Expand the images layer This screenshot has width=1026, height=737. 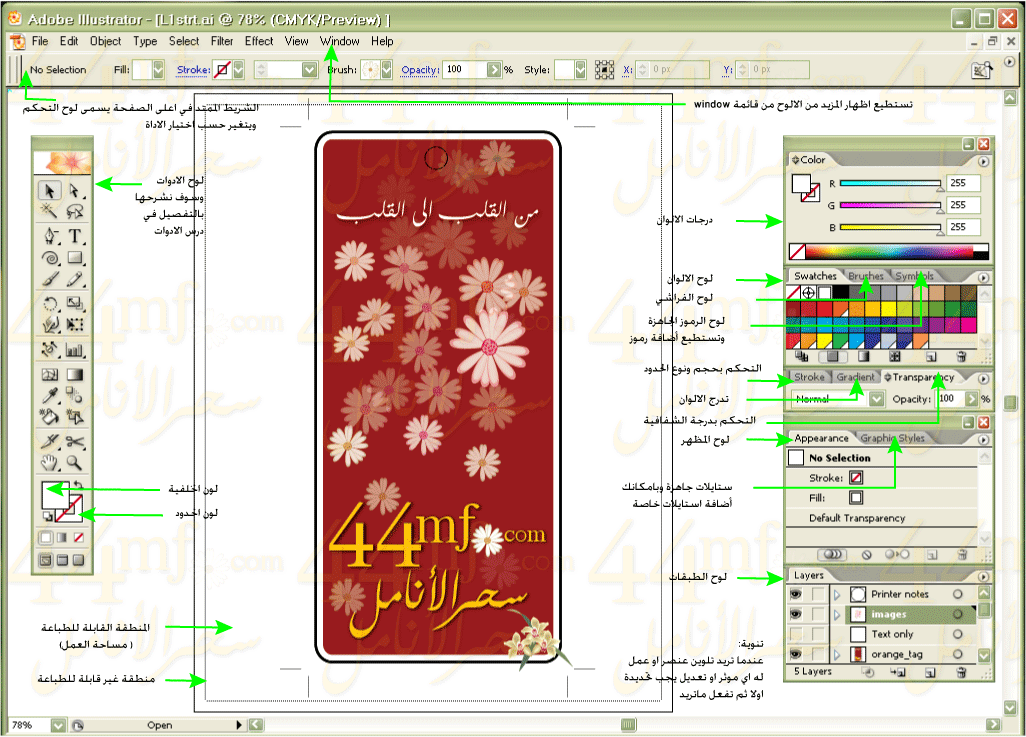836,615
